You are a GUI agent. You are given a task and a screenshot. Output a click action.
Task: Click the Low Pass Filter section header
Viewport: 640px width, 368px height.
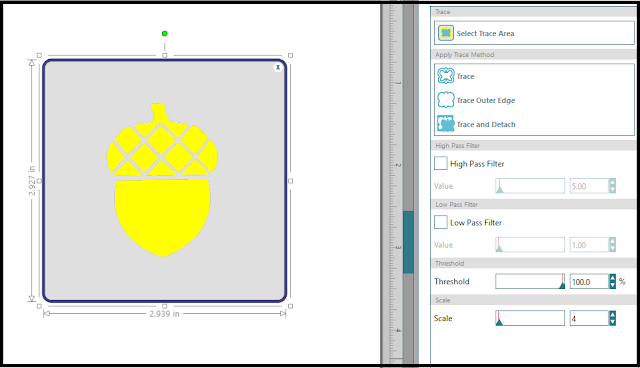[x=534, y=204]
